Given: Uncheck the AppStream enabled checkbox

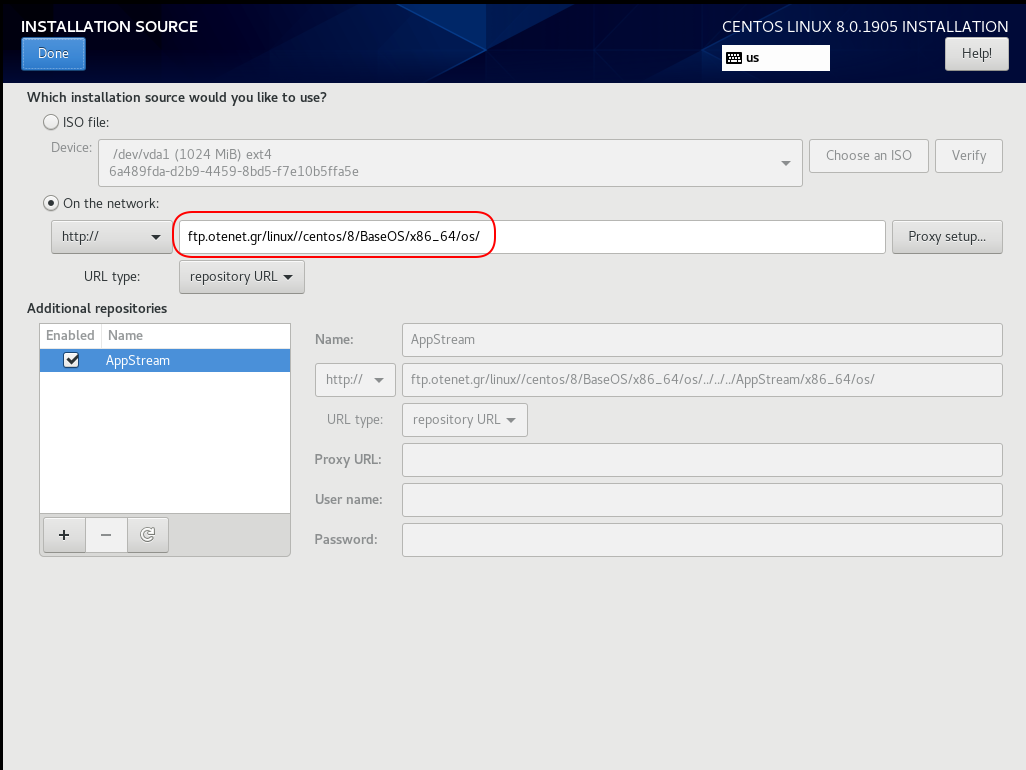Looking at the screenshot, I should 71,361.
